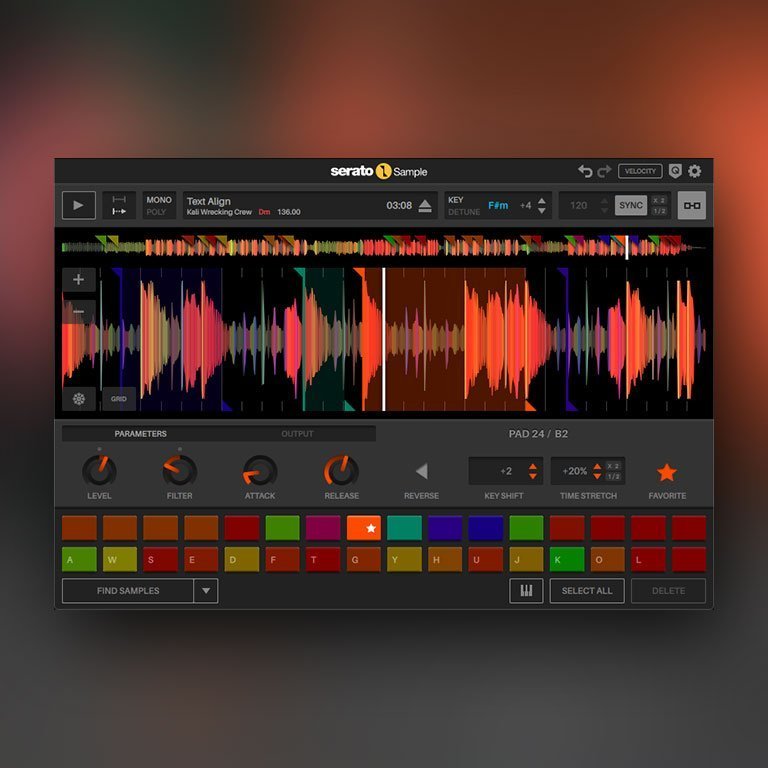The height and width of the screenshot is (768, 768).
Task: Select the DETUNE mode
Action: (464, 212)
